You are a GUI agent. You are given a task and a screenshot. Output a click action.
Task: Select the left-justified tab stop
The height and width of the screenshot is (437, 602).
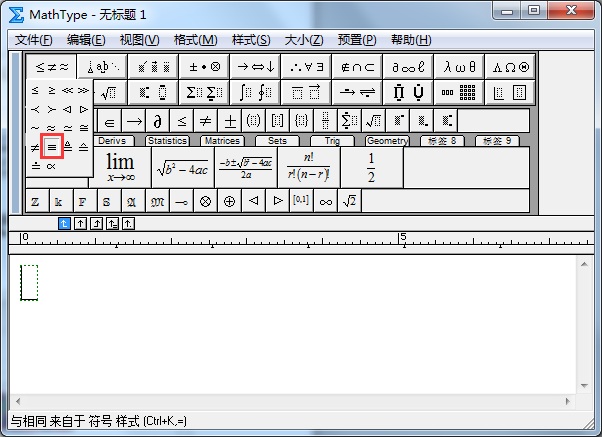[x=65, y=223]
